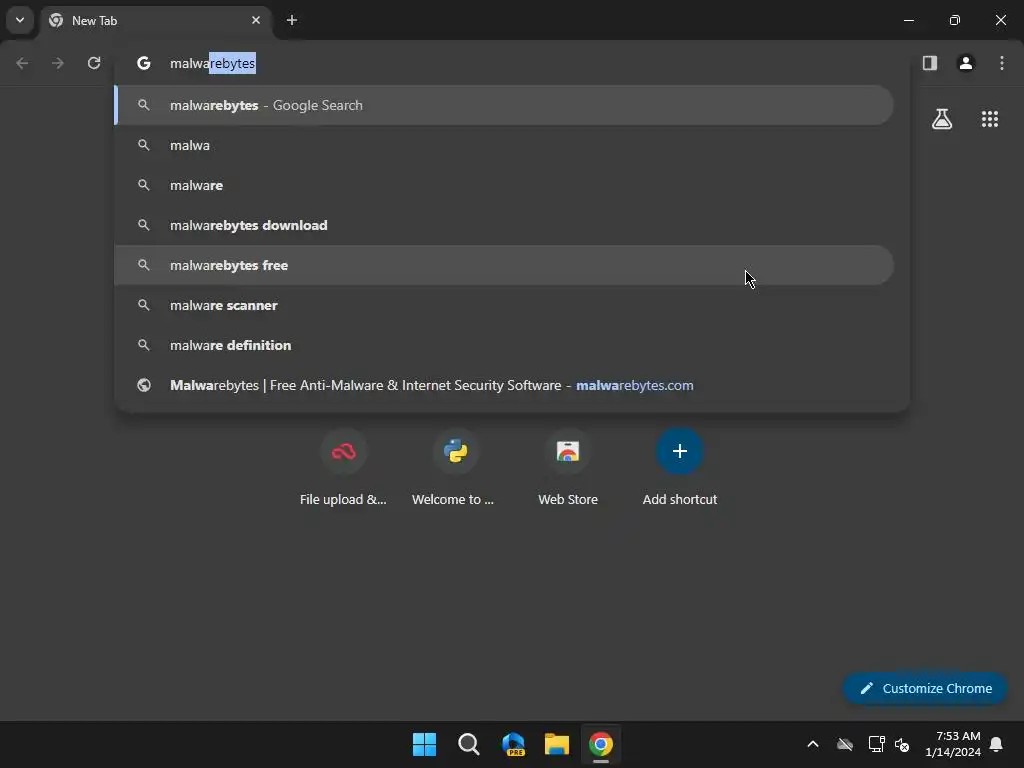Restore down the Chrome window
The width and height of the screenshot is (1024, 768).
(955, 20)
